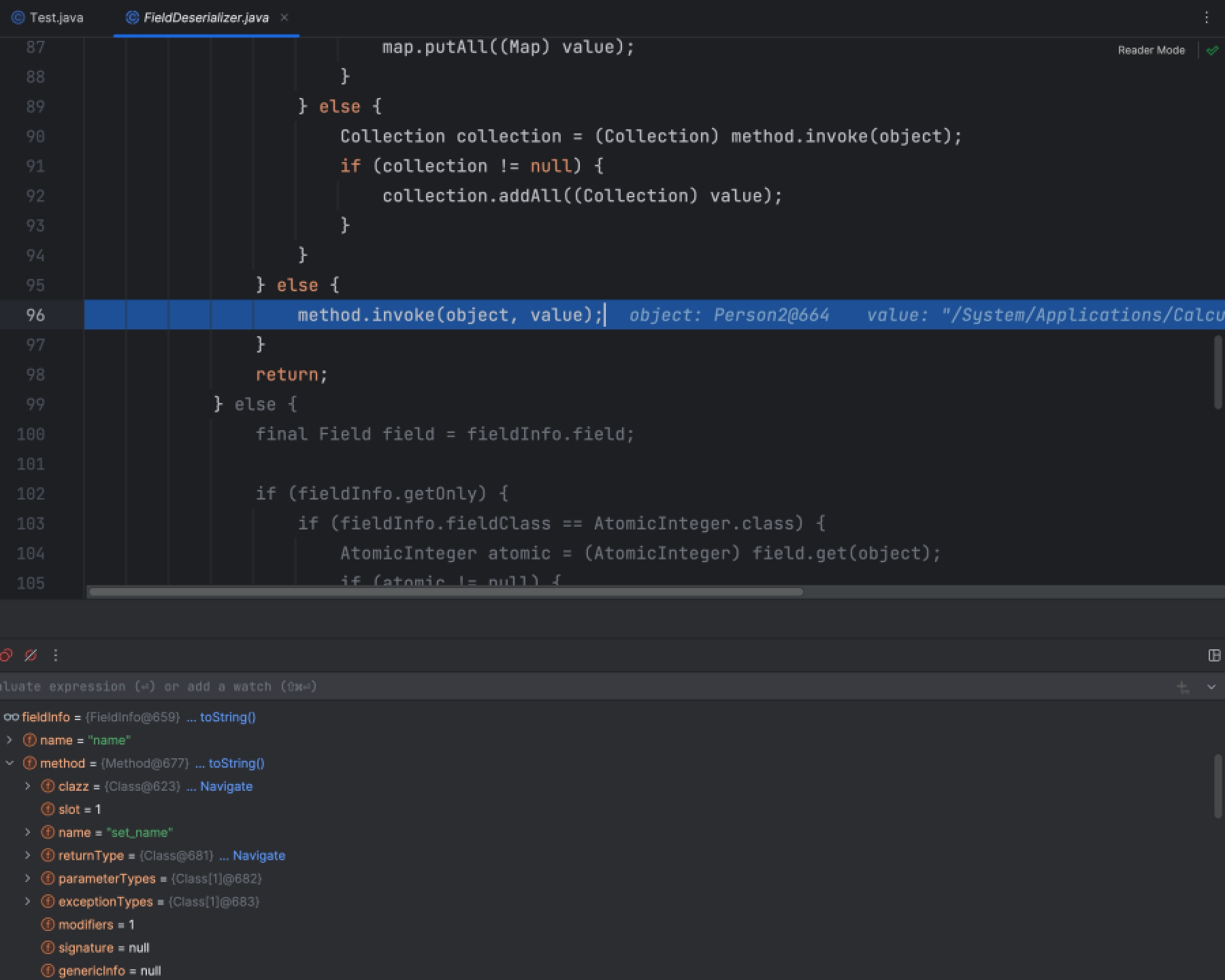
Task: Open editor tabs more-options menu
Action: [1207, 18]
